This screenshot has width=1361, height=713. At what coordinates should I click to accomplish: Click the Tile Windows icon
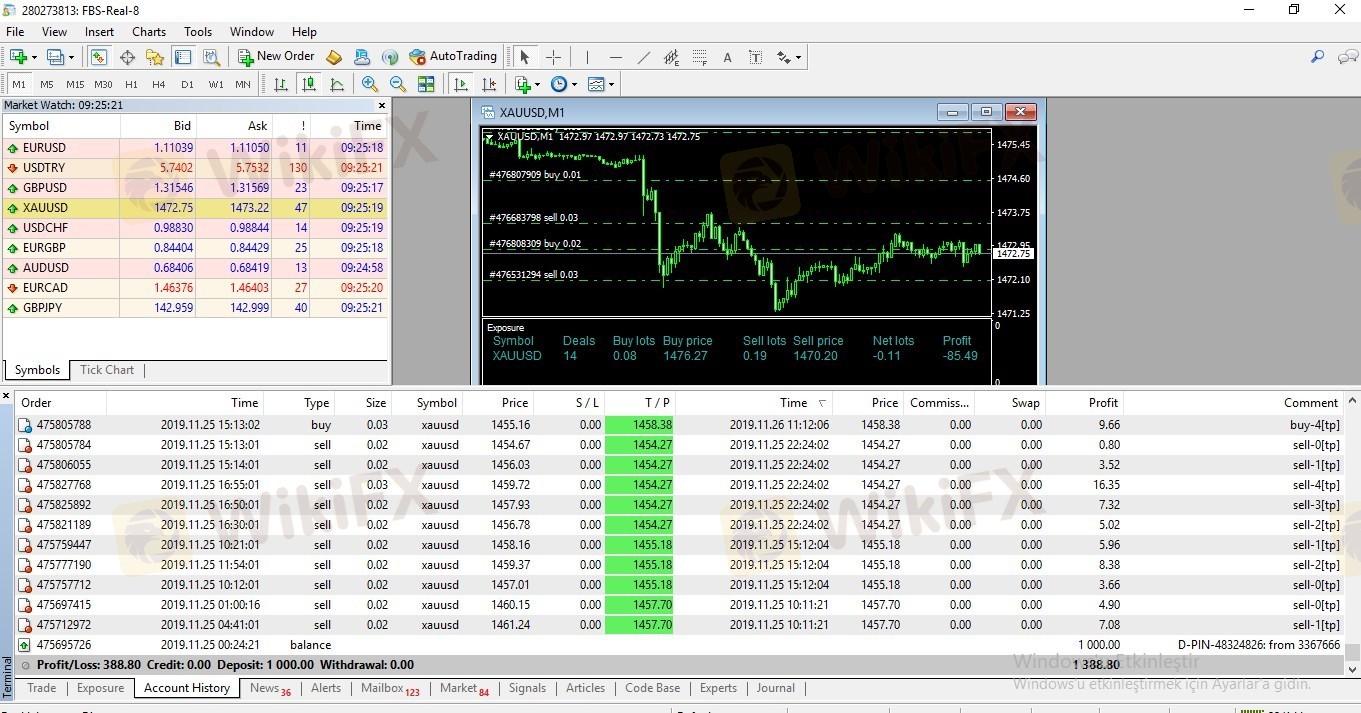426,85
